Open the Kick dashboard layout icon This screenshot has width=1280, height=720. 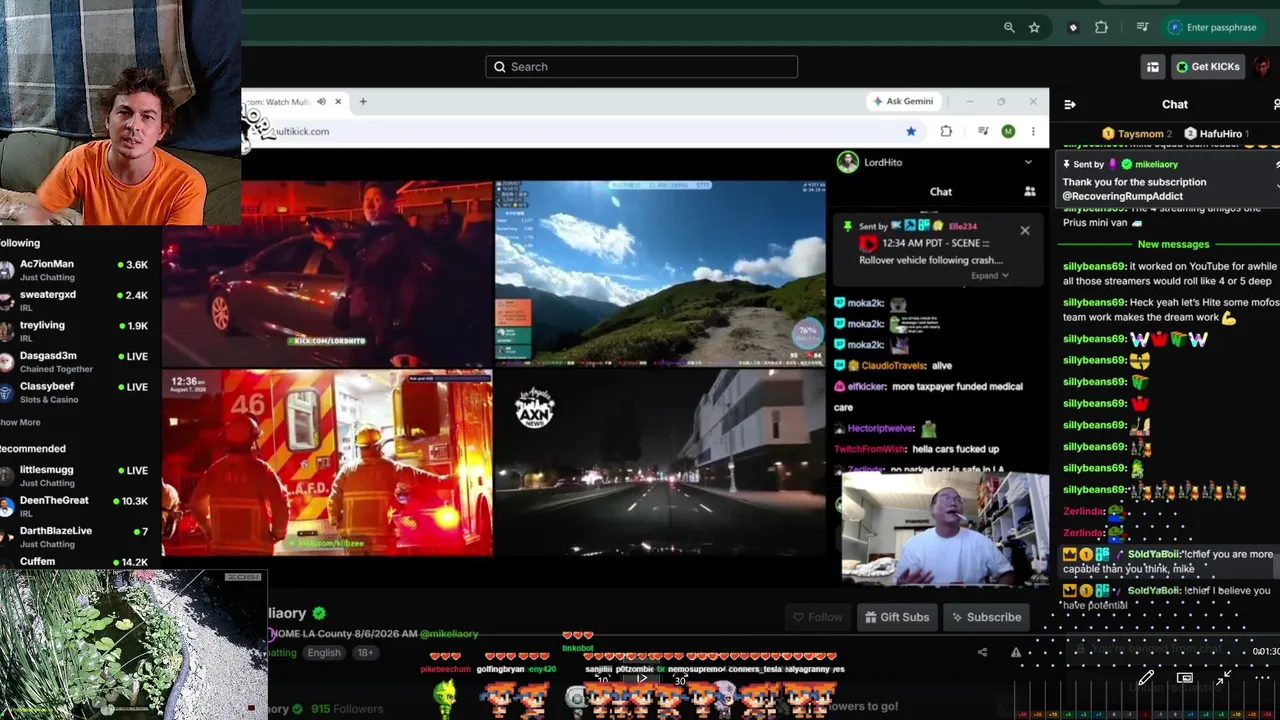[1153, 67]
